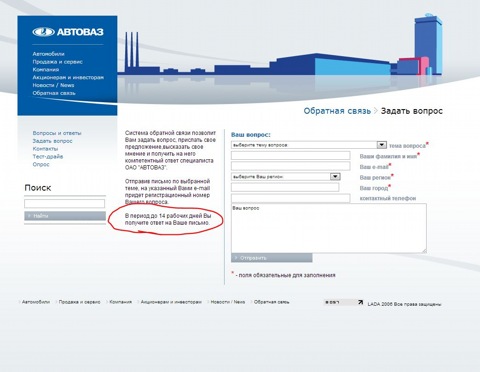480x372 pixels.
Task: Open the 'Контакты' link
Action: coord(45,149)
